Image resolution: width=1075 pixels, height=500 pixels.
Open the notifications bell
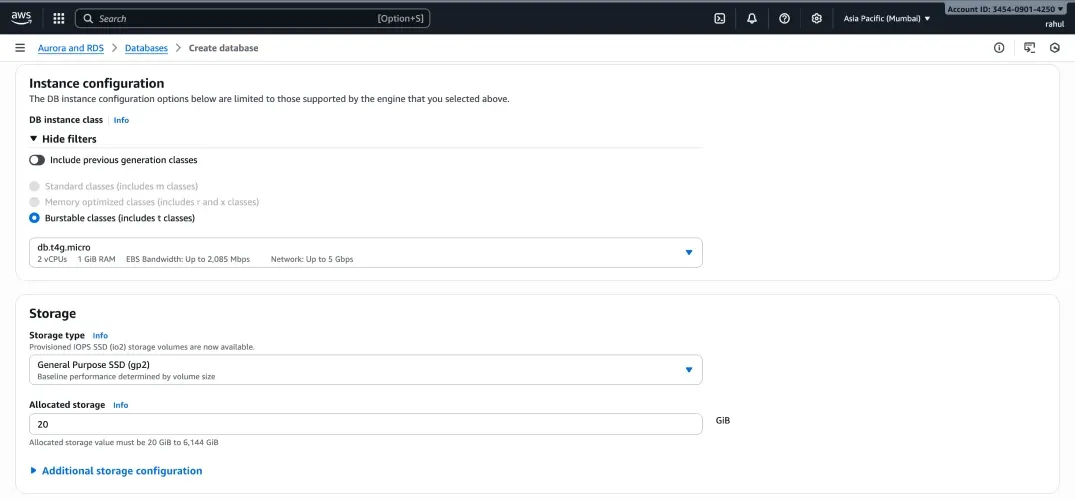tap(752, 18)
